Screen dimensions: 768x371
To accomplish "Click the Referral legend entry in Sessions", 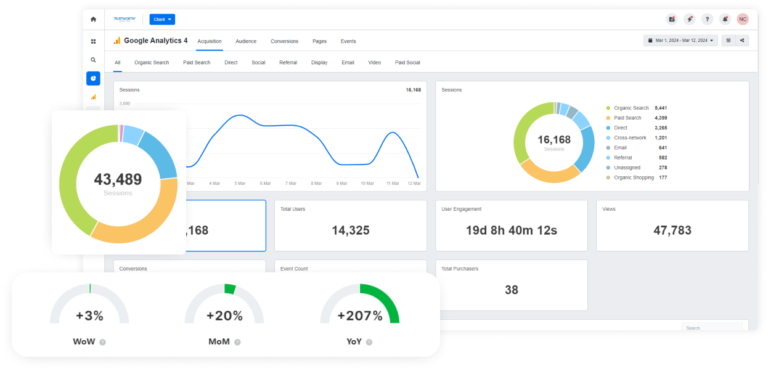I will [x=636, y=158].
